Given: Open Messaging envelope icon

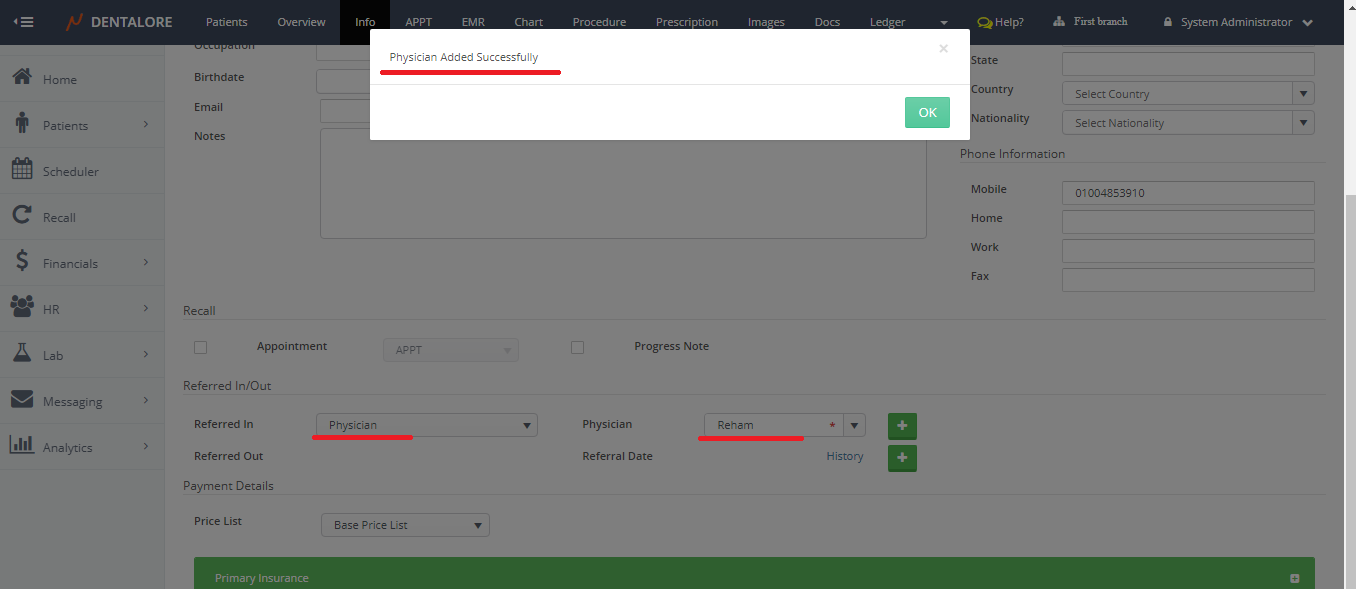Looking at the screenshot, I should point(22,400).
